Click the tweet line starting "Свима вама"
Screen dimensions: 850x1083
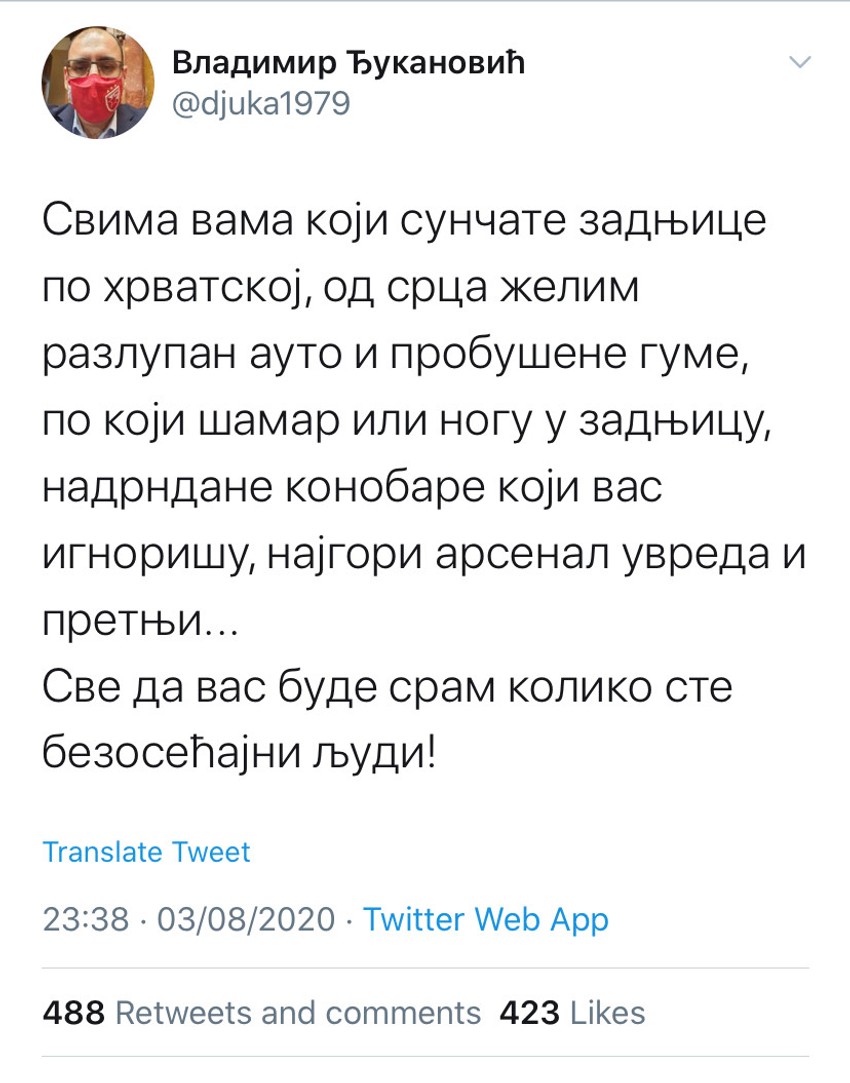click(404, 221)
